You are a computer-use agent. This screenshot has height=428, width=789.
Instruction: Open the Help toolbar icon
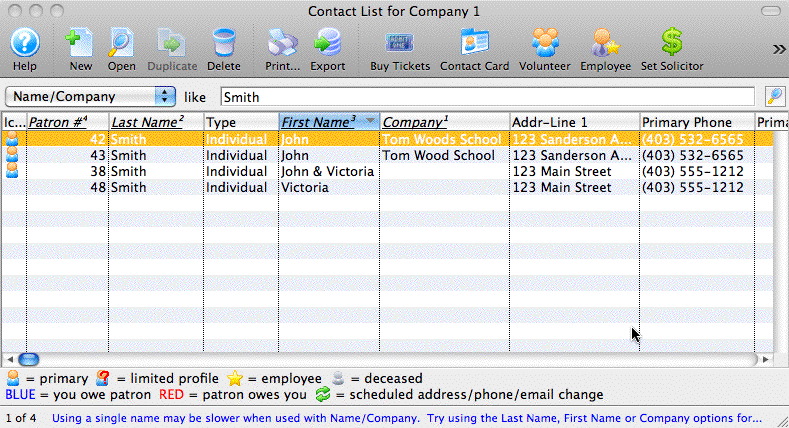click(25, 43)
